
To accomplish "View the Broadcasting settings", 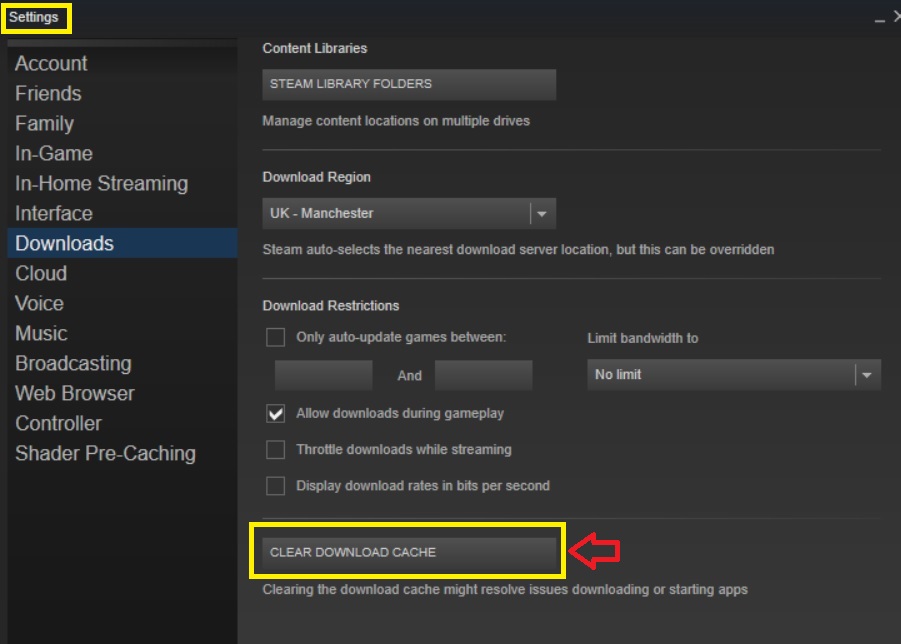I will 73,363.
